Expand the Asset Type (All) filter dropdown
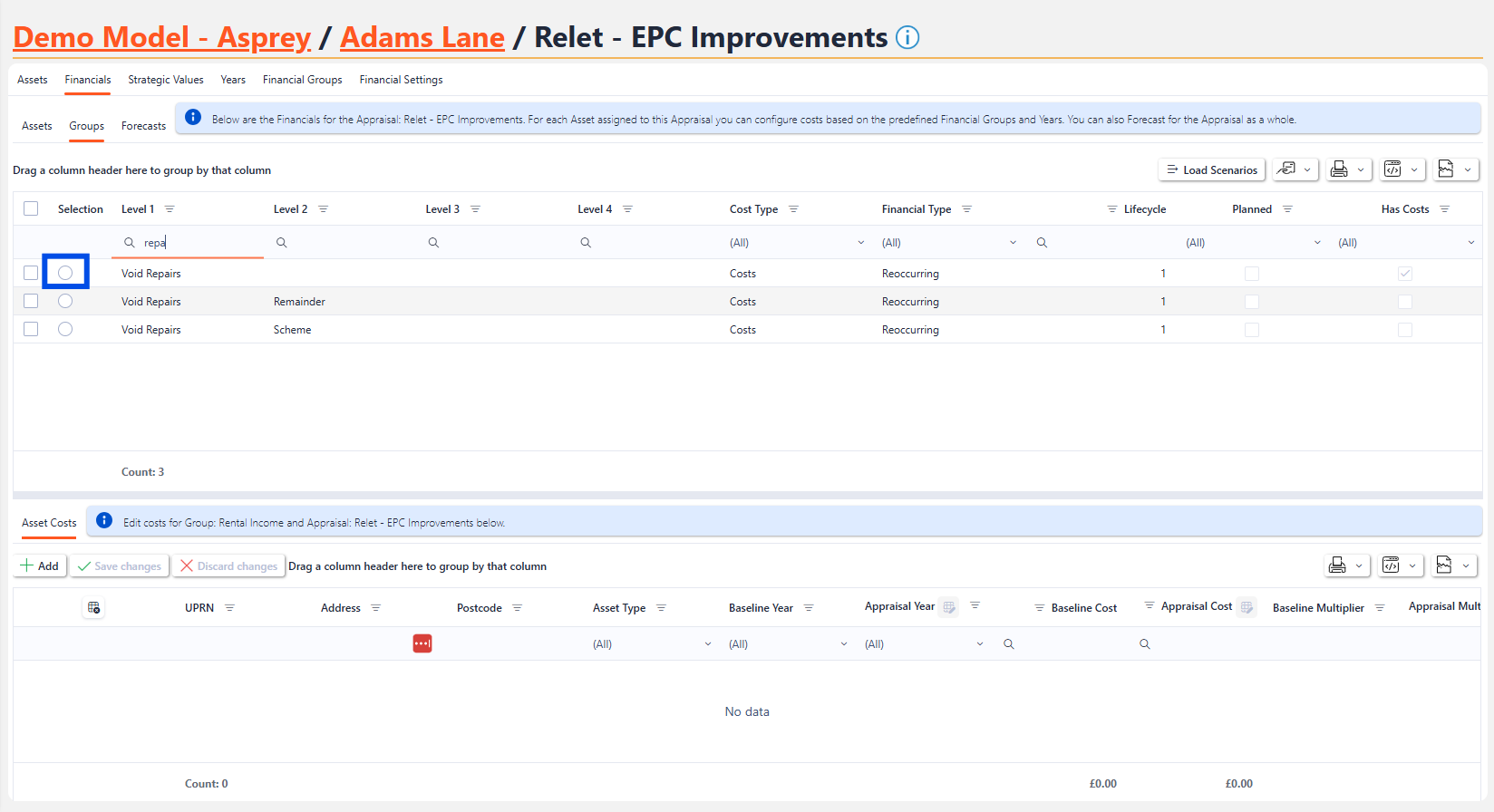This screenshot has height=812, width=1494. pos(707,644)
